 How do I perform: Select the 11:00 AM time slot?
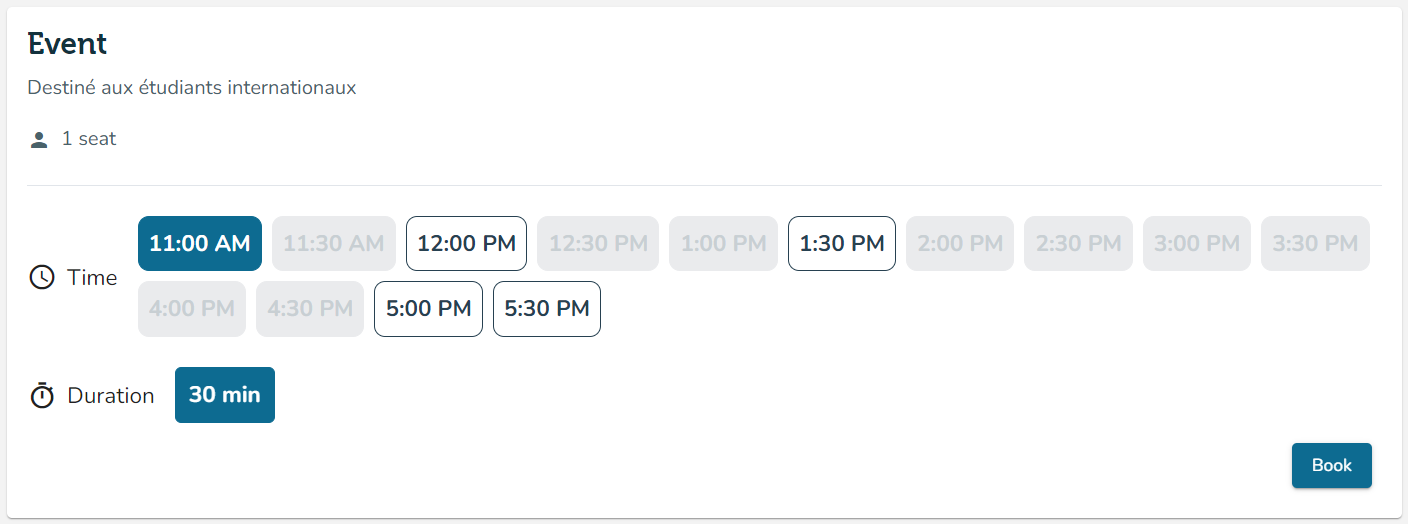pos(200,243)
